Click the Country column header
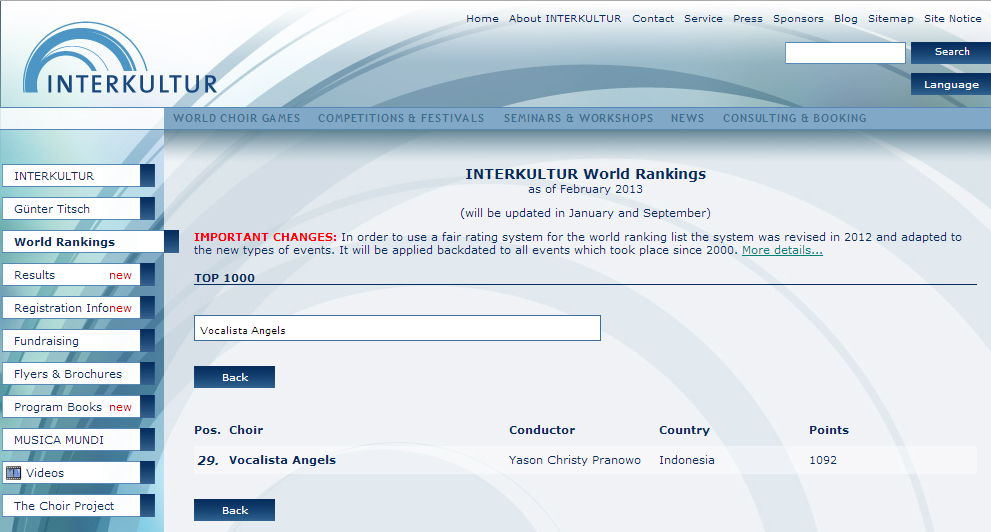The width and height of the screenshot is (991, 532). pyautogui.click(x=684, y=430)
